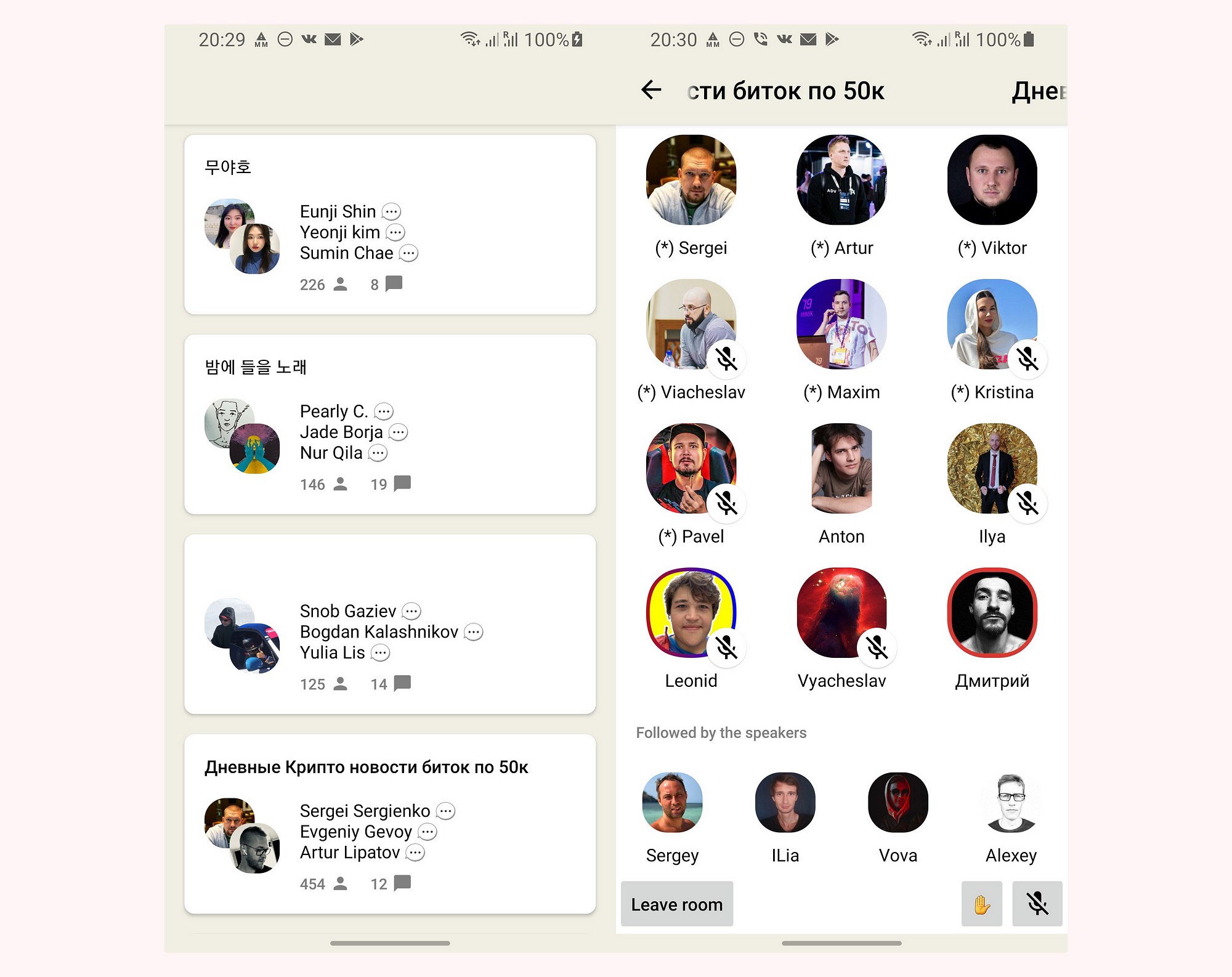Open speech bubble icon beside Snob Gaziev
This screenshot has height=977, width=1232.
pyautogui.click(x=411, y=611)
